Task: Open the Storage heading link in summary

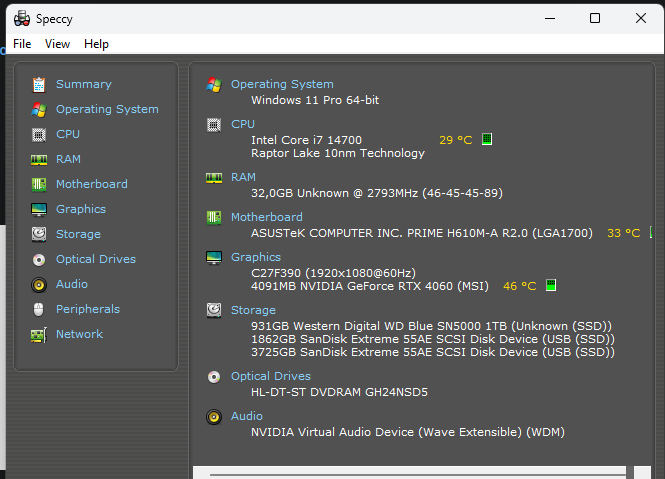Action: pos(253,310)
